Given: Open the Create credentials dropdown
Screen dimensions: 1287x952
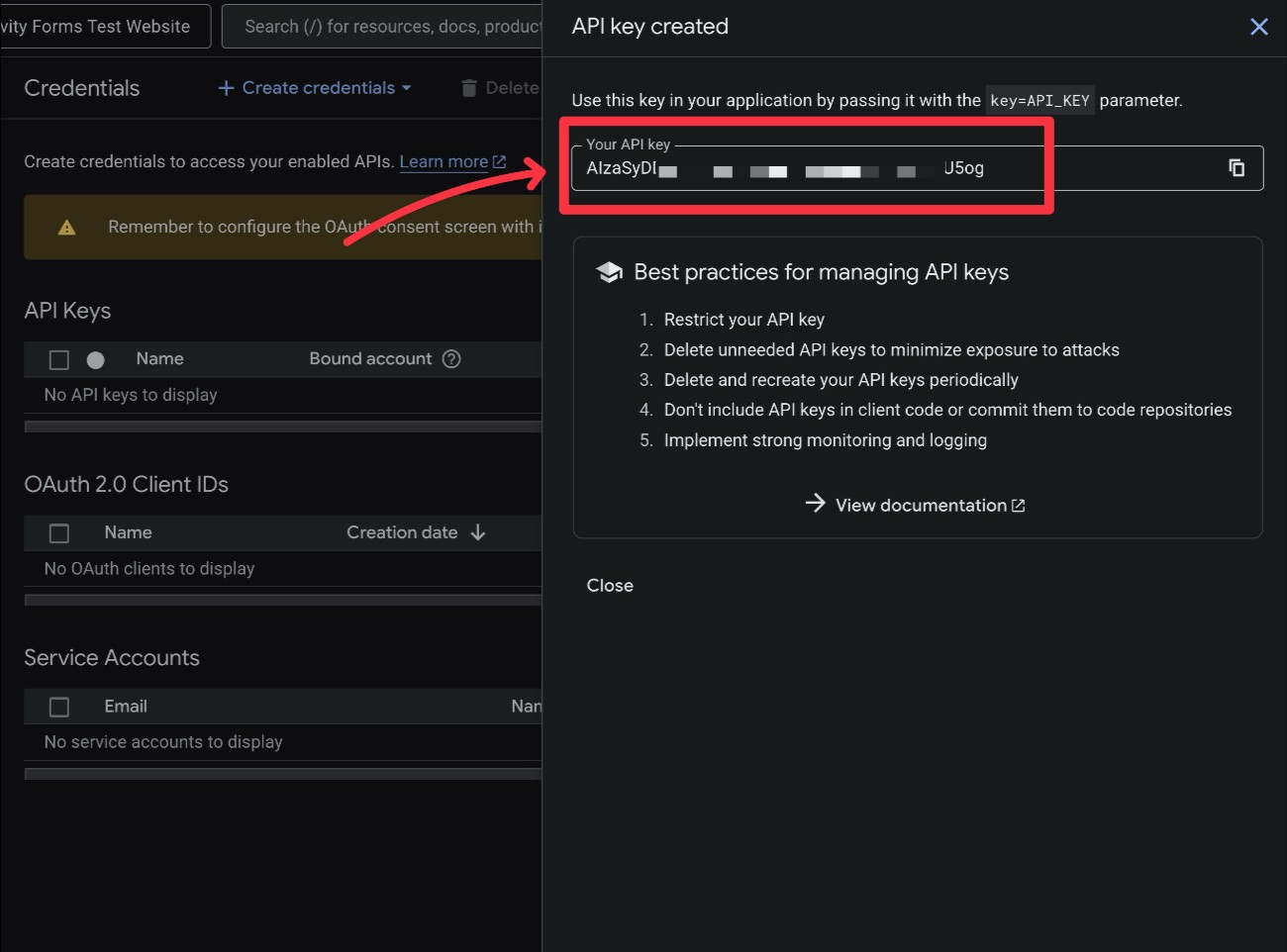Looking at the screenshot, I should tap(313, 87).
